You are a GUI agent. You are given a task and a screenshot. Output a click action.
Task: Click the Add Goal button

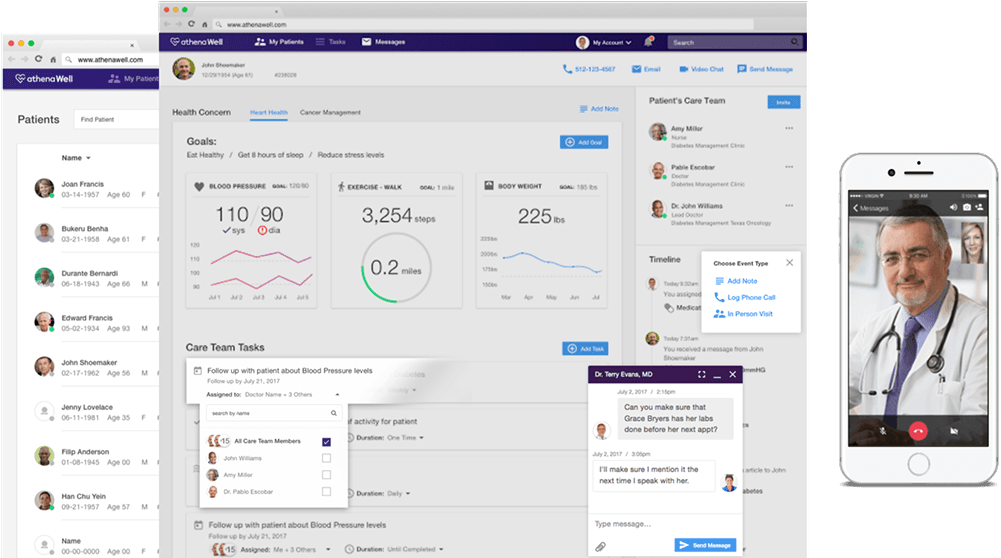point(583,142)
